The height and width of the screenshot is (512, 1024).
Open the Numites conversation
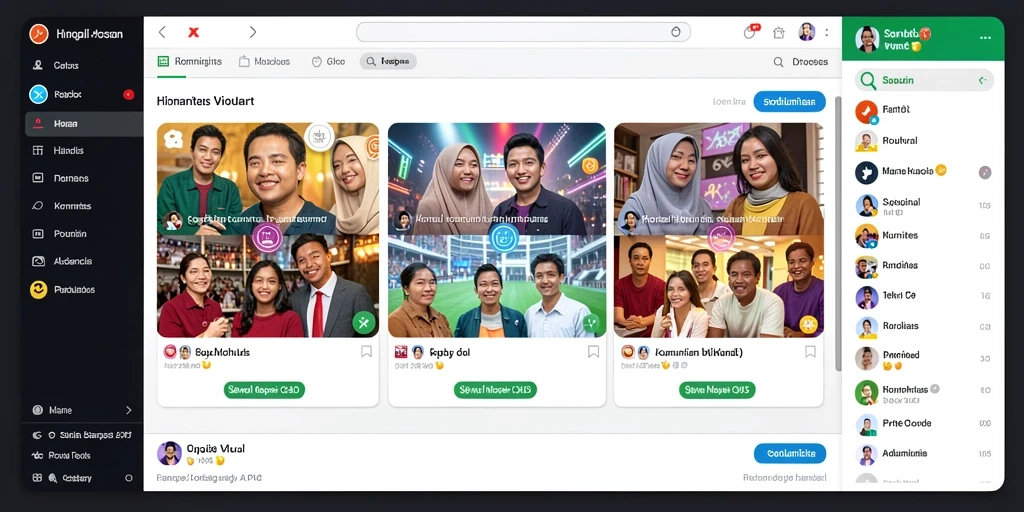pyautogui.click(x=923, y=236)
